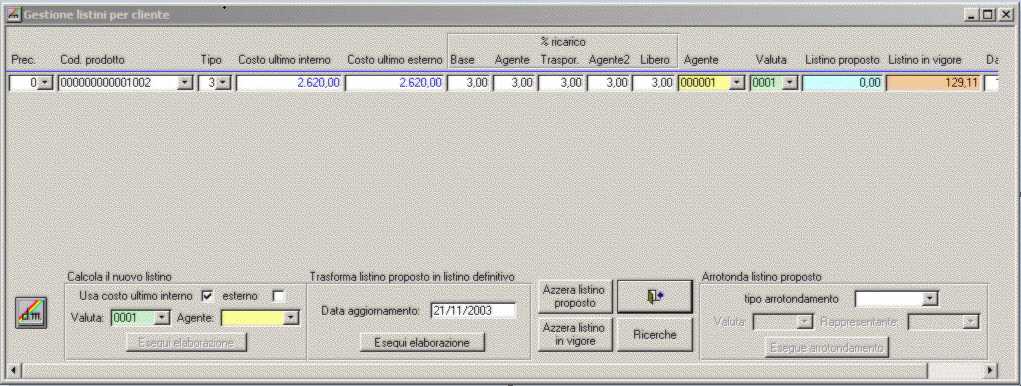The width and height of the screenshot is (1021, 386).
Task: Click the window title bar app icon
Action: (x=14, y=14)
